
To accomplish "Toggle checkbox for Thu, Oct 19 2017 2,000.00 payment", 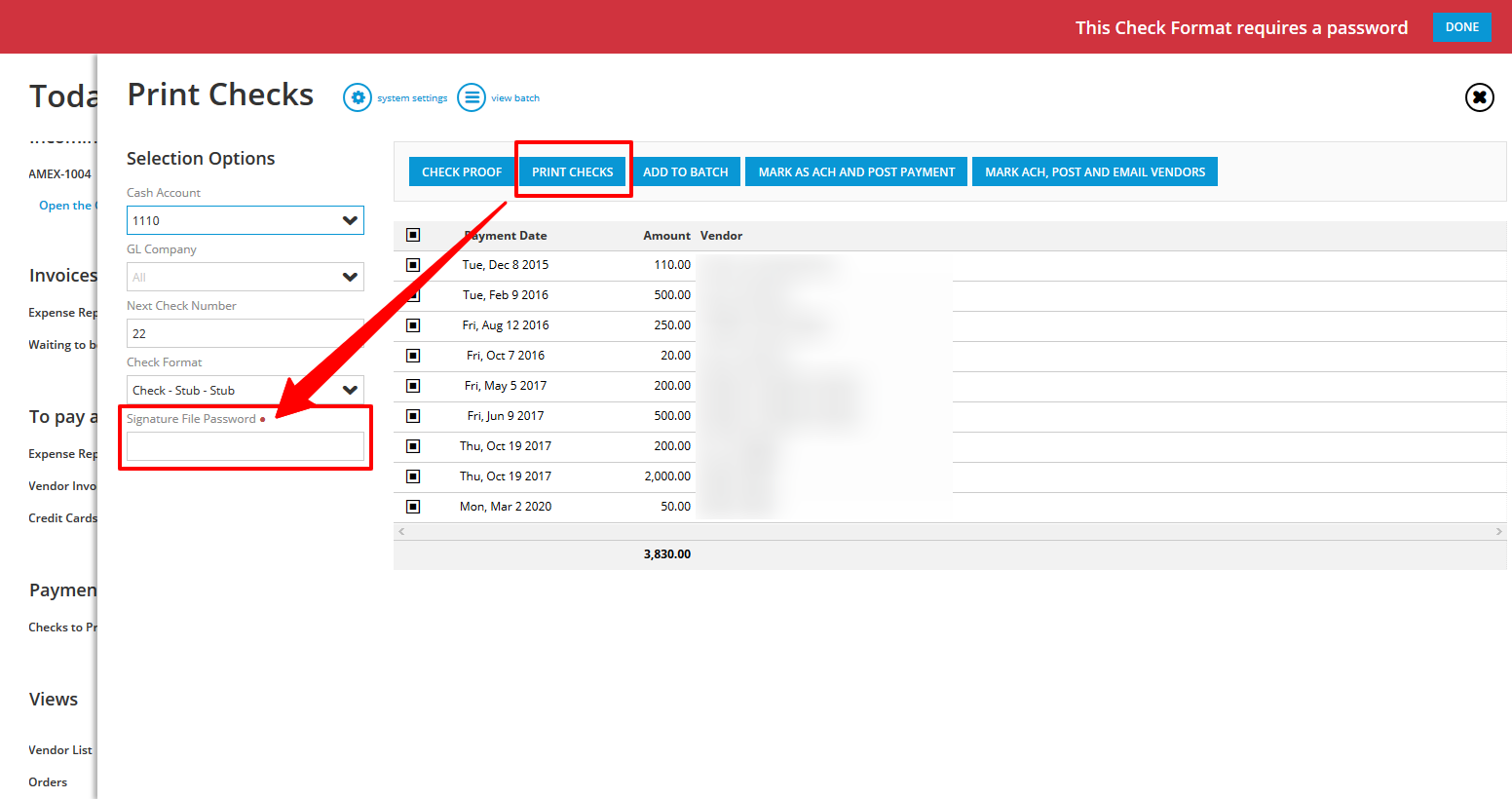I will coord(413,476).
